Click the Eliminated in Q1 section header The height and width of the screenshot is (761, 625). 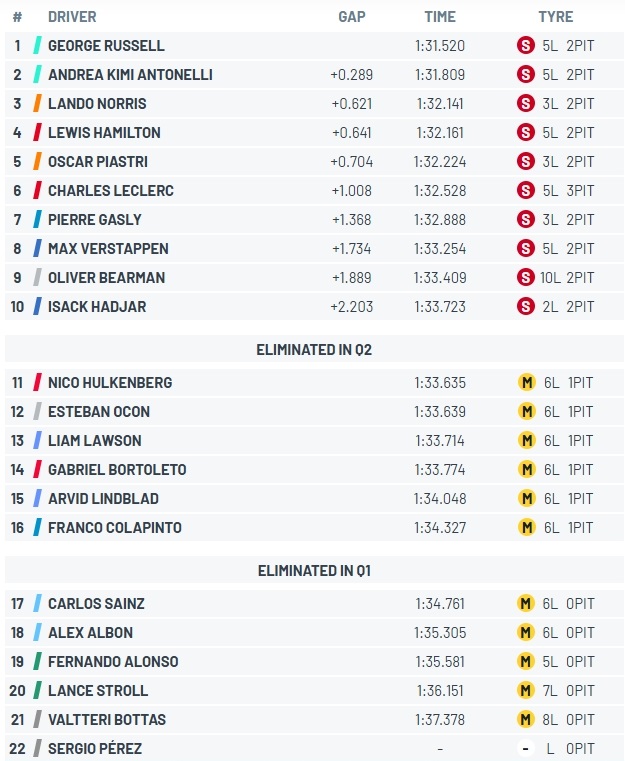pyautogui.click(x=314, y=570)
